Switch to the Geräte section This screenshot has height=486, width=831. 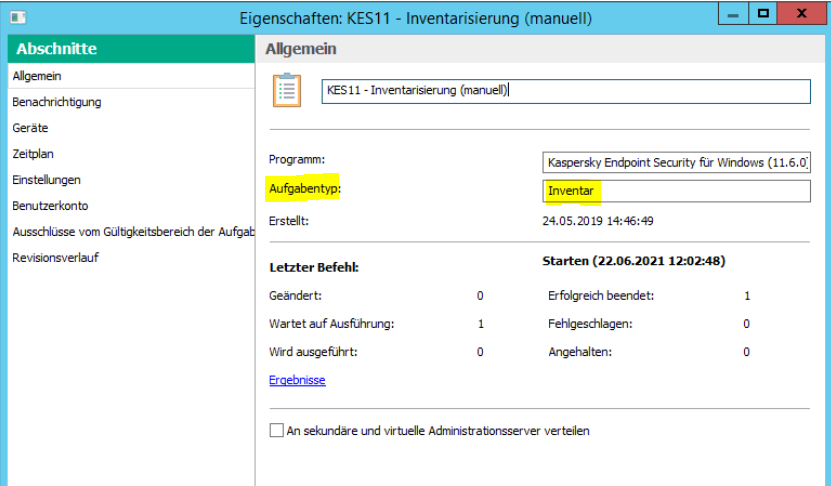click(30, 128)
